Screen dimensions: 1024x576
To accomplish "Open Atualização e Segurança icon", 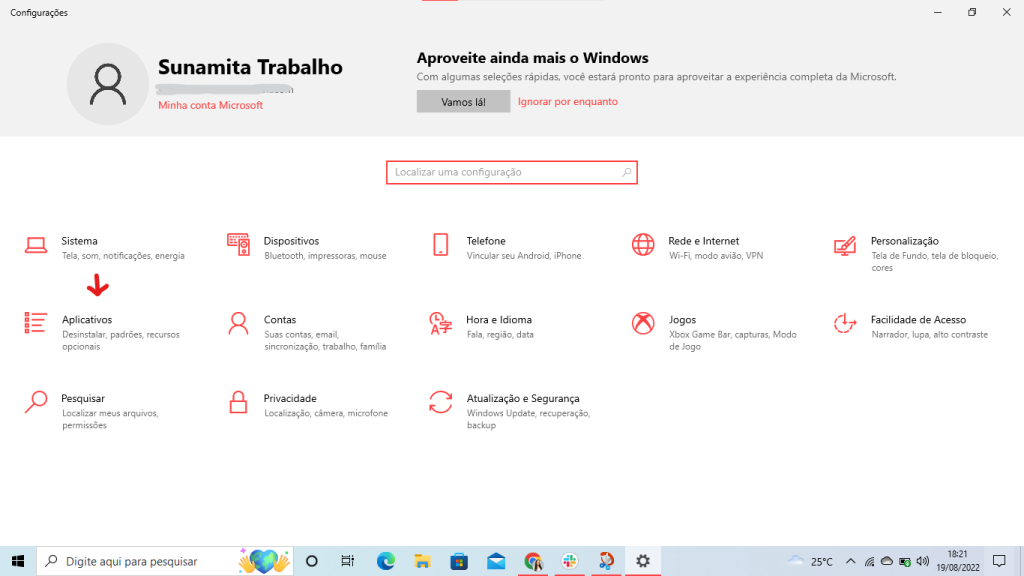I will (440, 402).
